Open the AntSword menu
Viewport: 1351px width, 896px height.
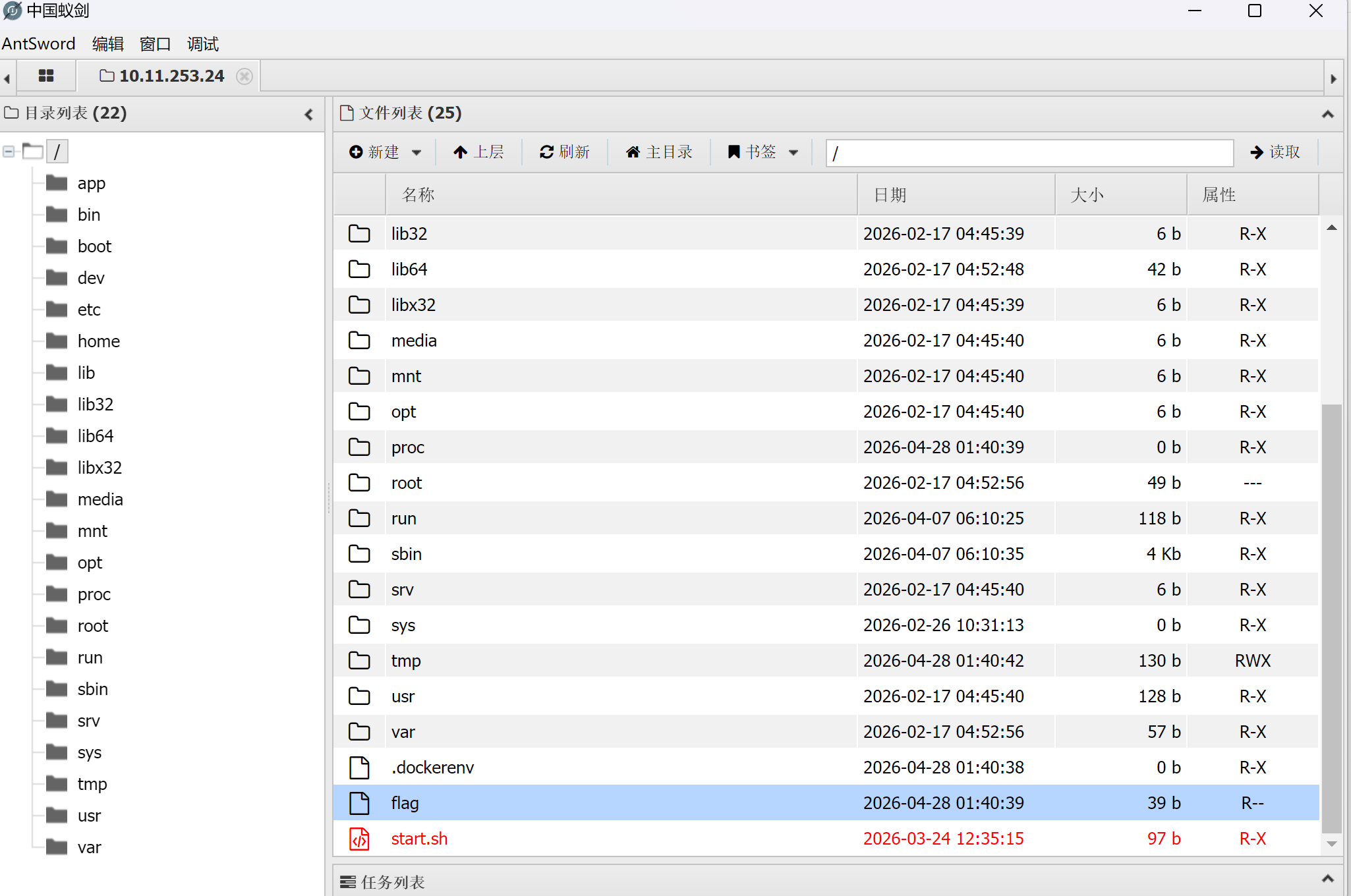(38, 44)
